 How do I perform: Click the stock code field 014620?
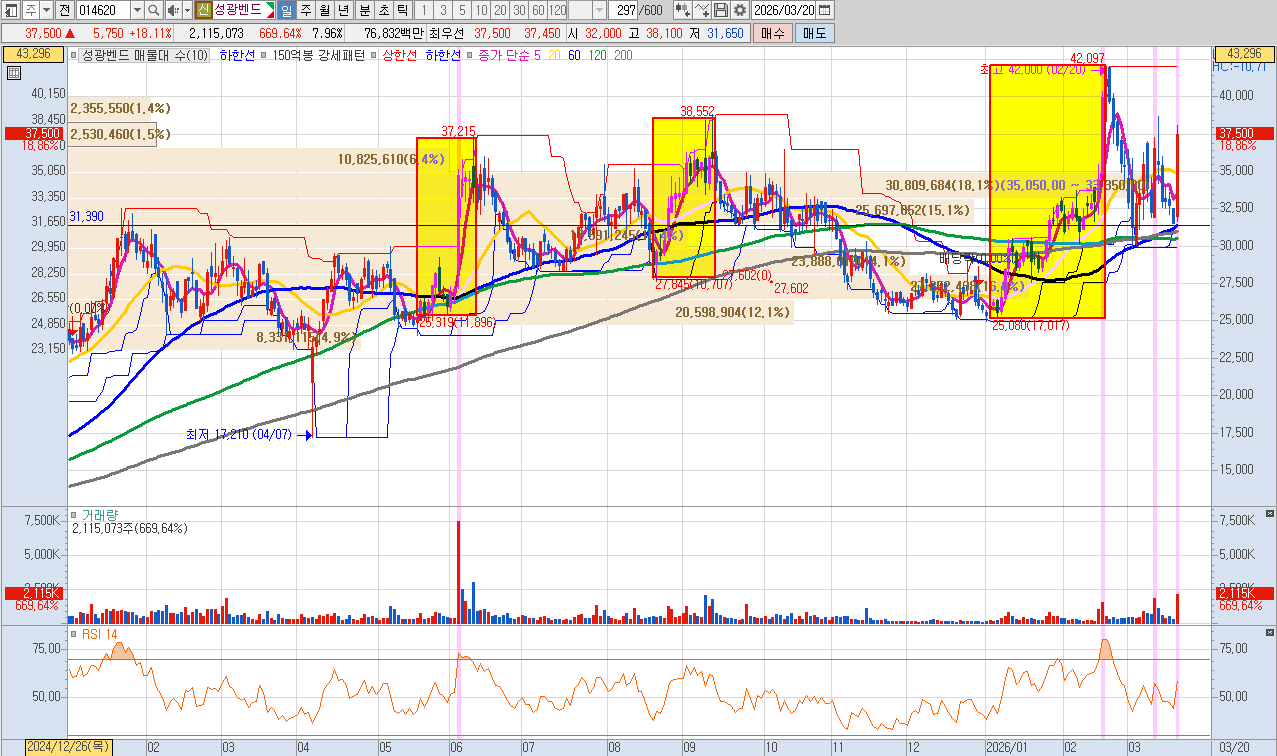click(104, 10)
